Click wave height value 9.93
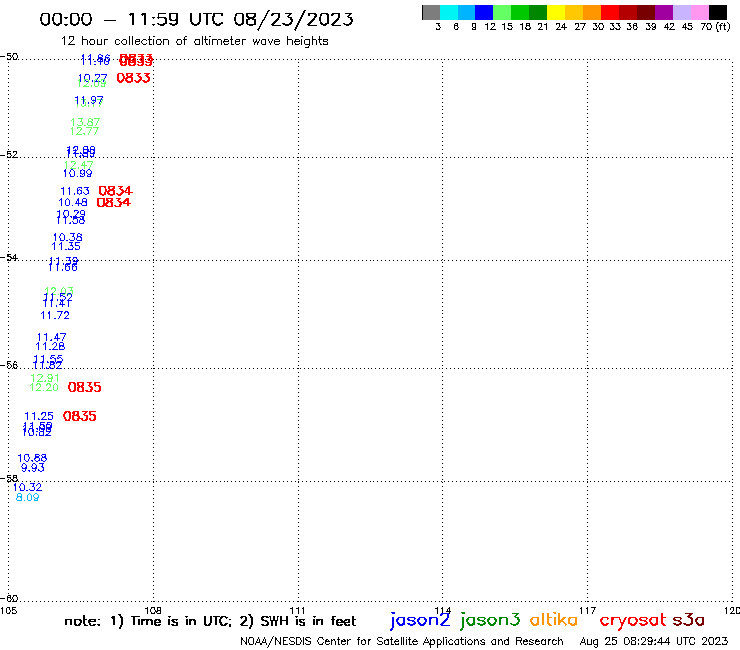Viewport: 740px width, 650px height. click(x=33, y=468)
